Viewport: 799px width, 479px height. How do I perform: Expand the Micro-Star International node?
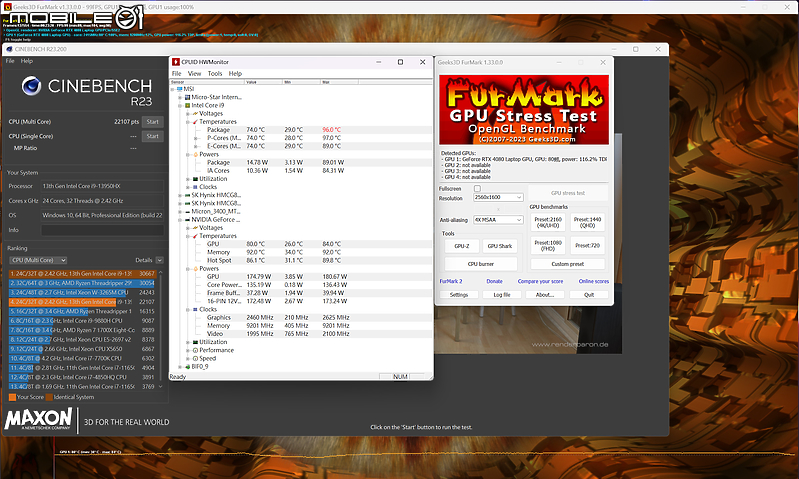click(180, 97)
